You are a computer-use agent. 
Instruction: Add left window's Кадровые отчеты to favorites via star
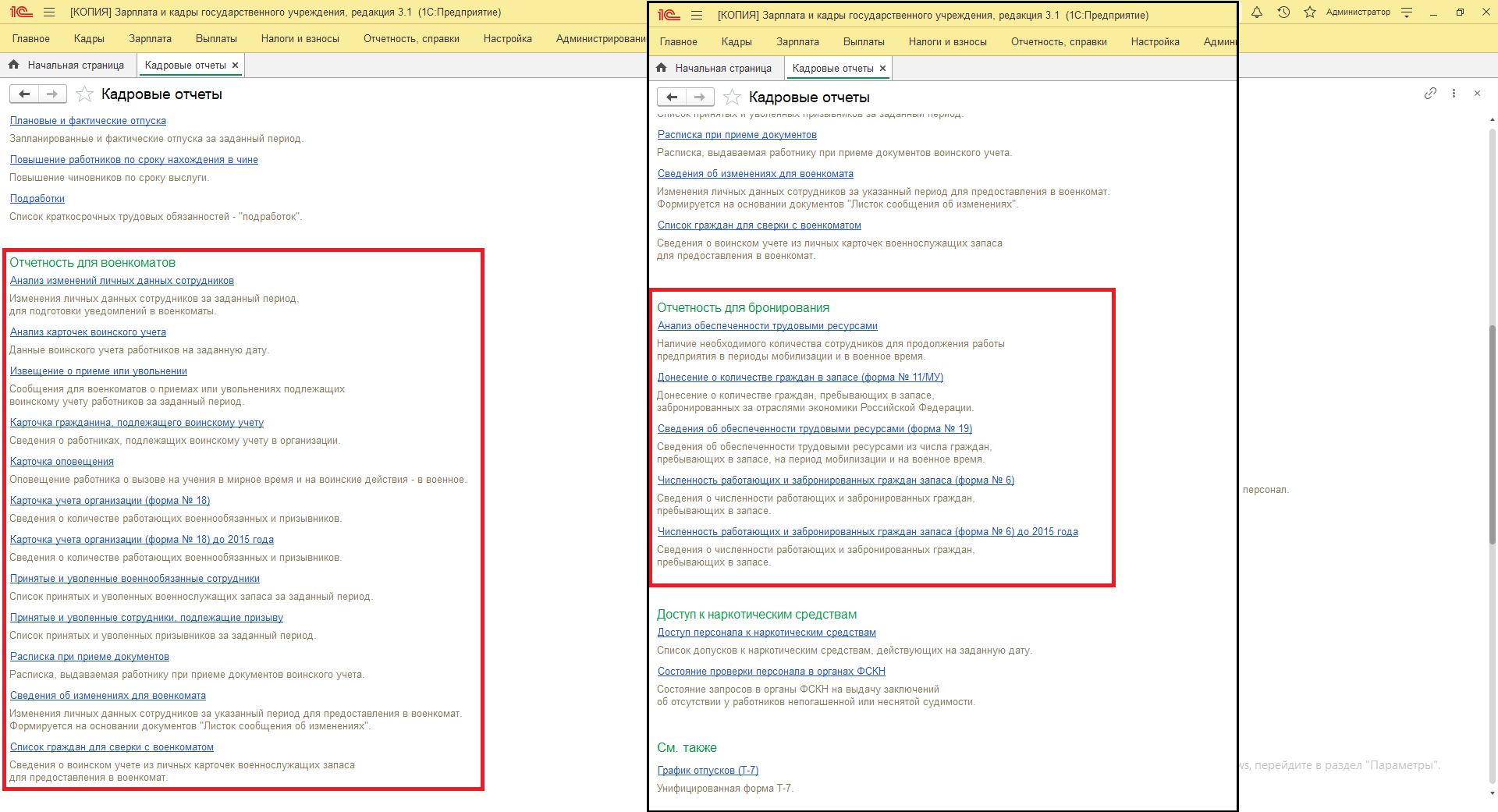(84, 94)
